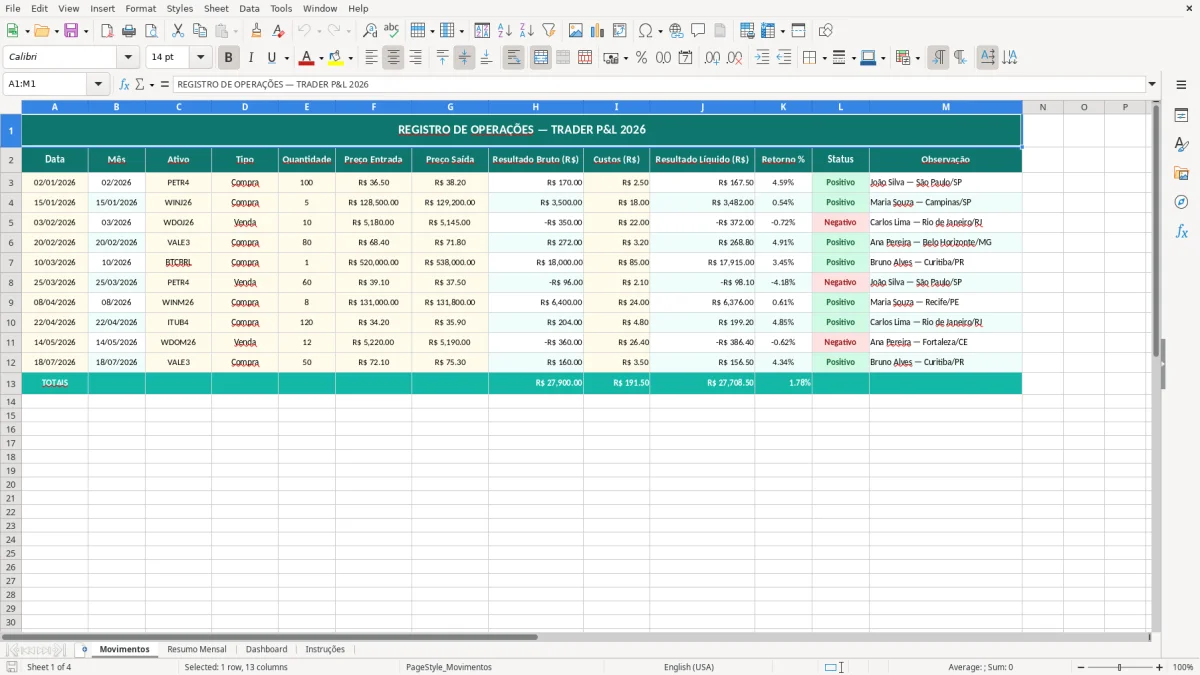Select the Clone Formatting paintbrush

click(x=257, y=31)
